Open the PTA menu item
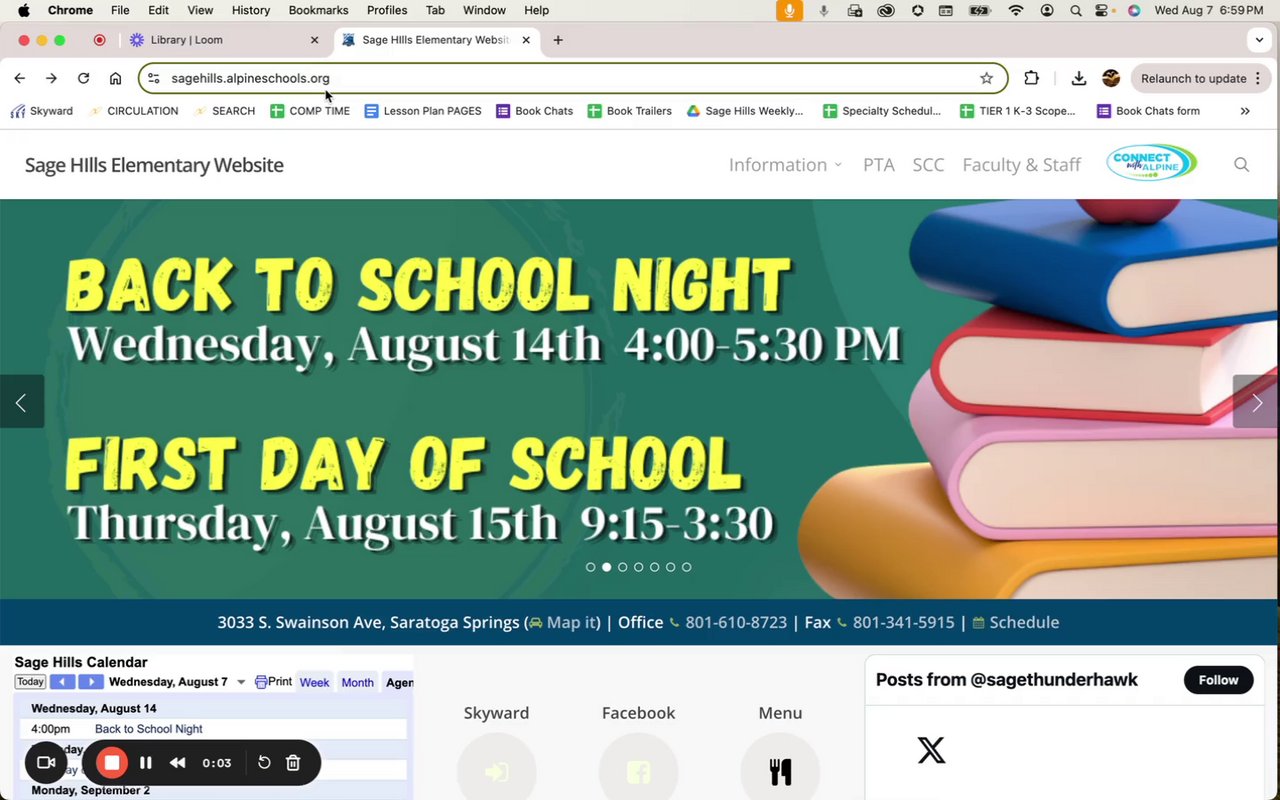The image size is (1280, 800). [879, 165]
